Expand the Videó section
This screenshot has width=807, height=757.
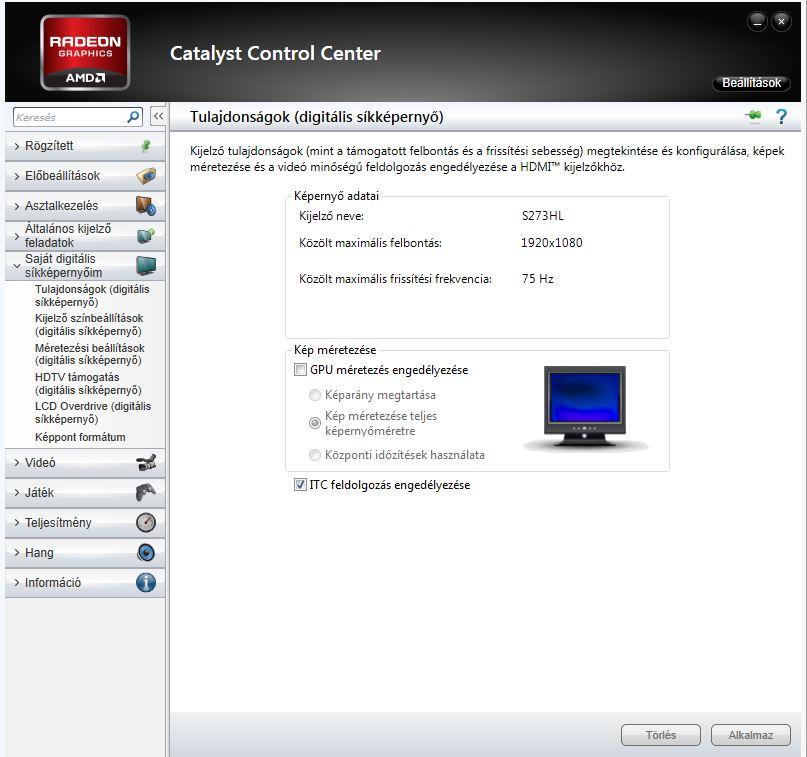(85, 463)
